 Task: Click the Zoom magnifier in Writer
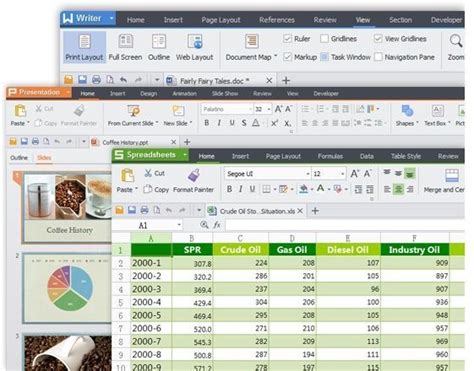pos(455,41)
